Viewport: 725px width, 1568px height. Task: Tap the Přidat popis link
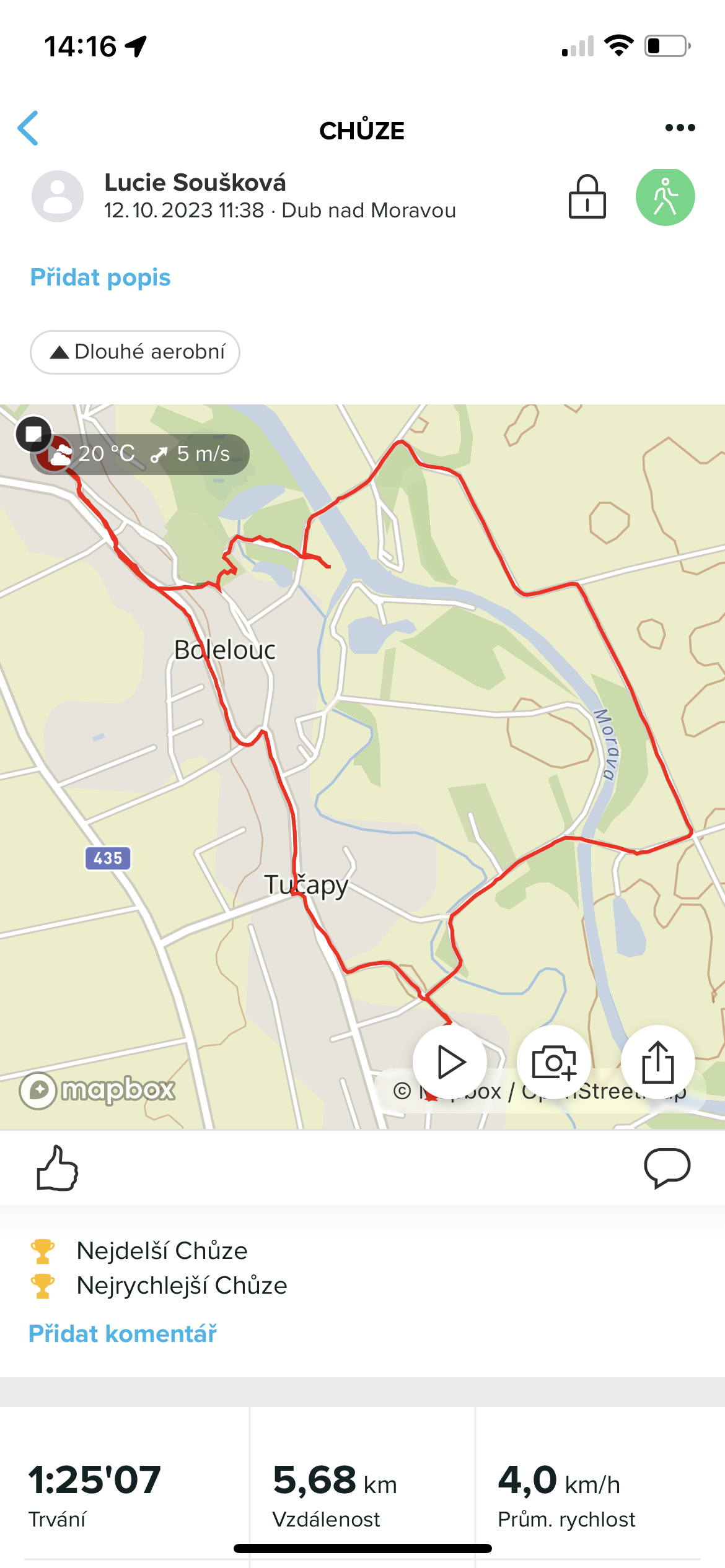[x=100, y=277]
